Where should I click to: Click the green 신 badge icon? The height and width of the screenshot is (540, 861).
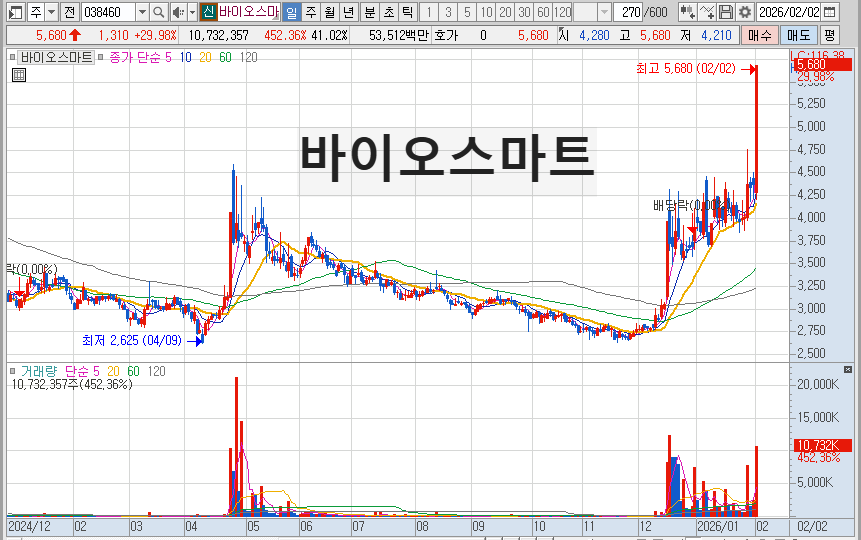(208, 12)
